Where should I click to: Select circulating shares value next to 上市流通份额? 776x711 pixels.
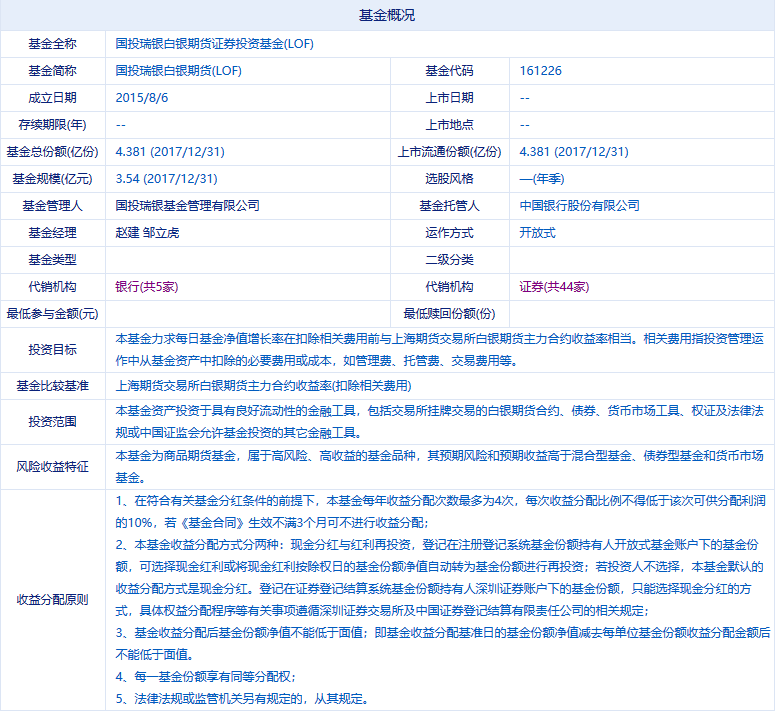coord(574,152)
